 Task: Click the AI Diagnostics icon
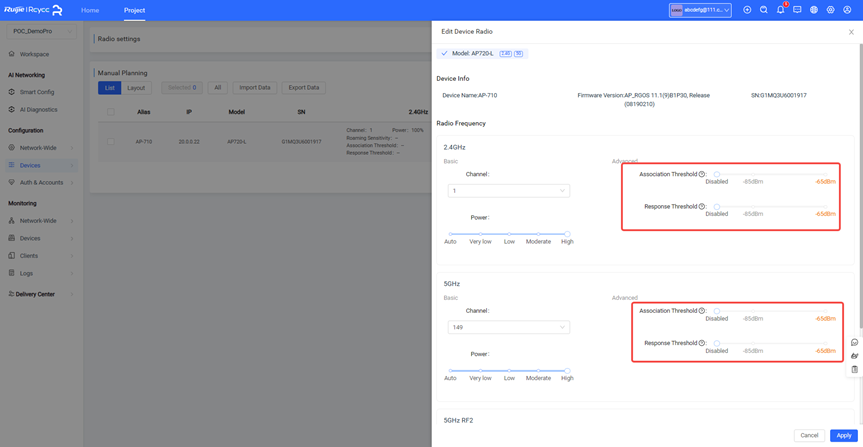12,110
